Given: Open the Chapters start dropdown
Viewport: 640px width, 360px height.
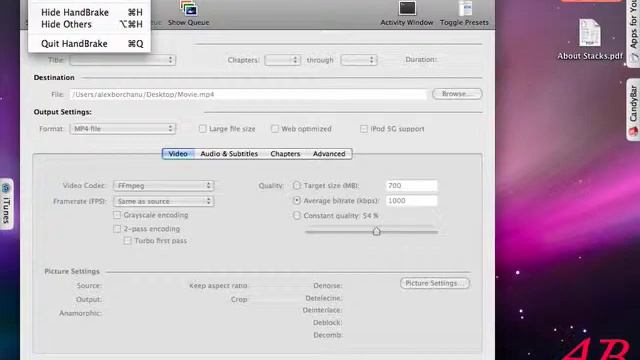Looking at the screenshot, I should pyautogui.click(x=282, y=60).
